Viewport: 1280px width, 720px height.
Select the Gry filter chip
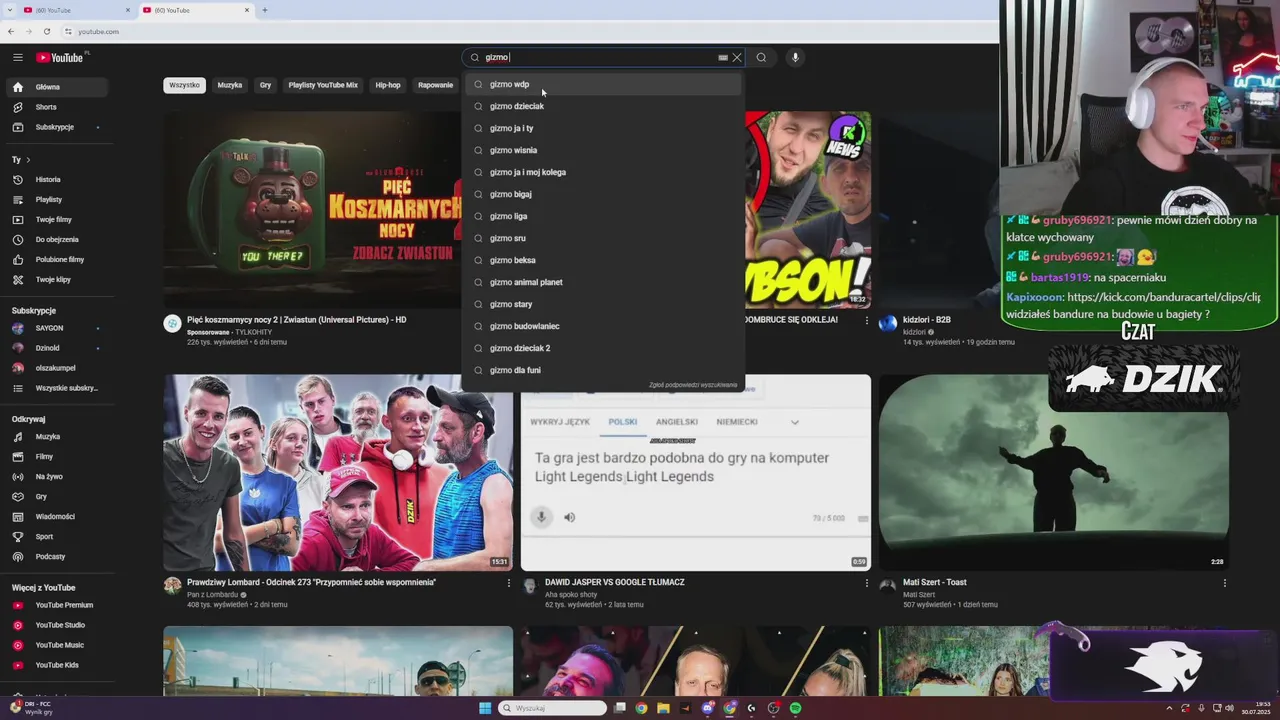(265, 85)
